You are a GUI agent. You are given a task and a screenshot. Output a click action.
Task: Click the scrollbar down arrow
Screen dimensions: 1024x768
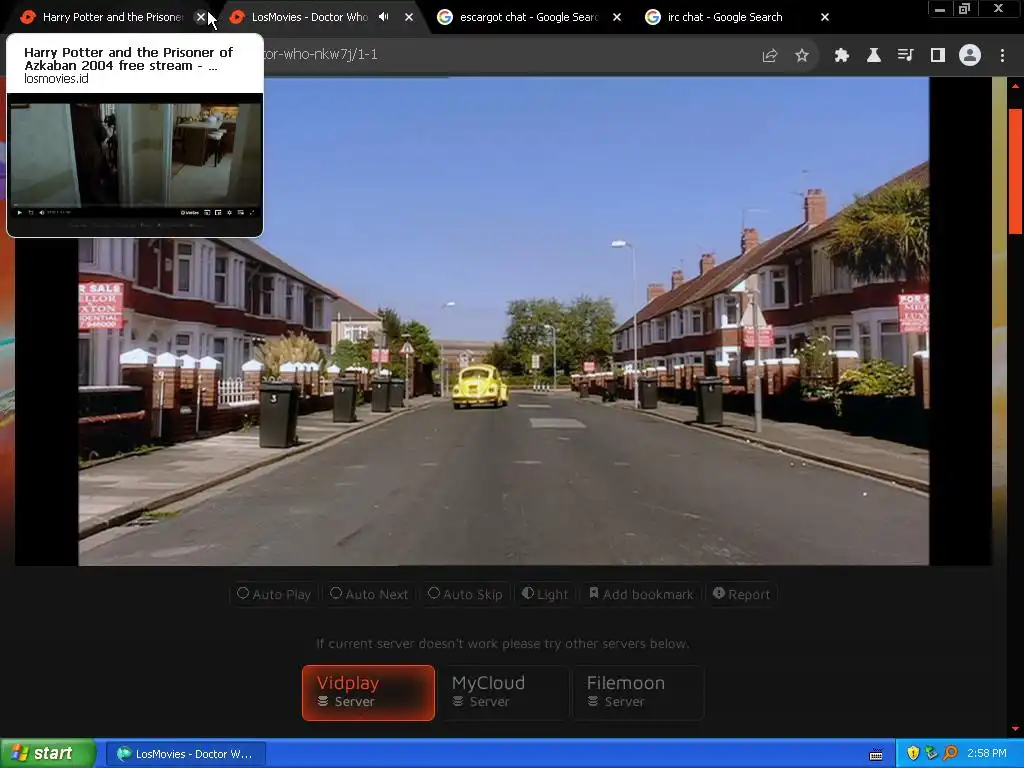click(x=1016, y=729)
